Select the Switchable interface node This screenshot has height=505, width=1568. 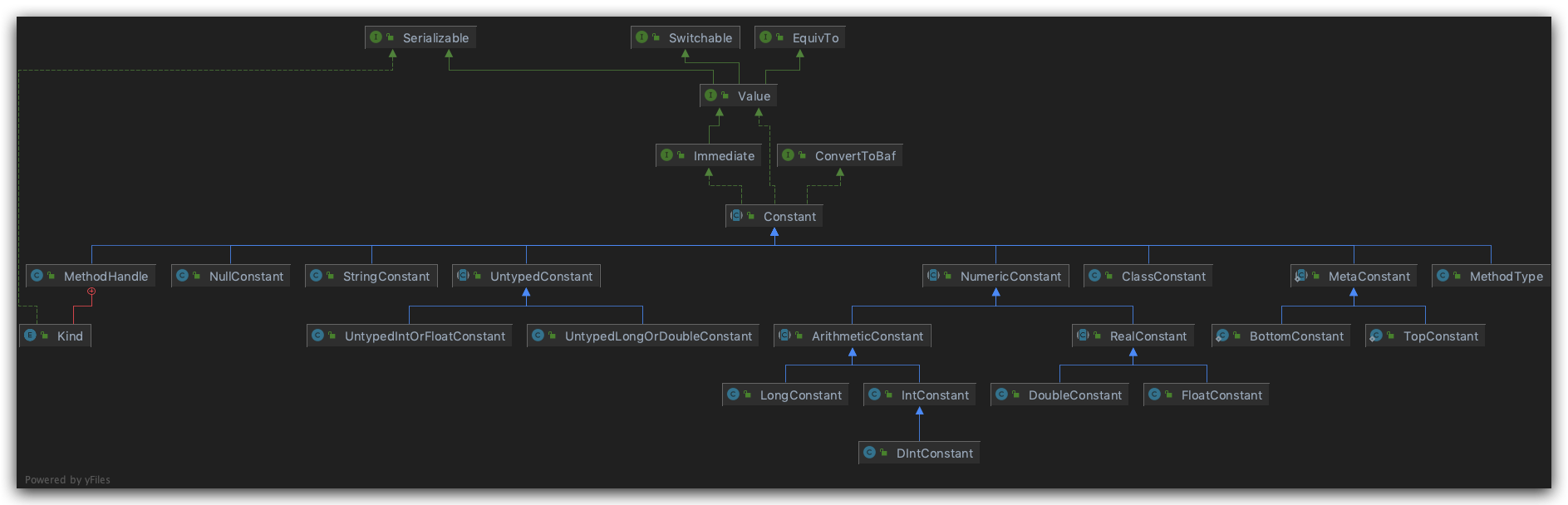pyautogui.click(x=685, y=38)
